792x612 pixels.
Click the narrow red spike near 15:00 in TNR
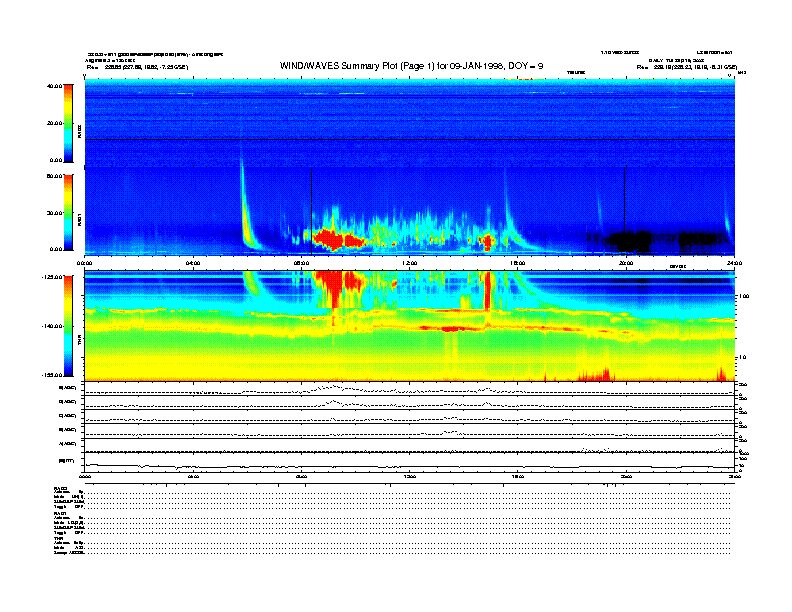tap(487, 291)
